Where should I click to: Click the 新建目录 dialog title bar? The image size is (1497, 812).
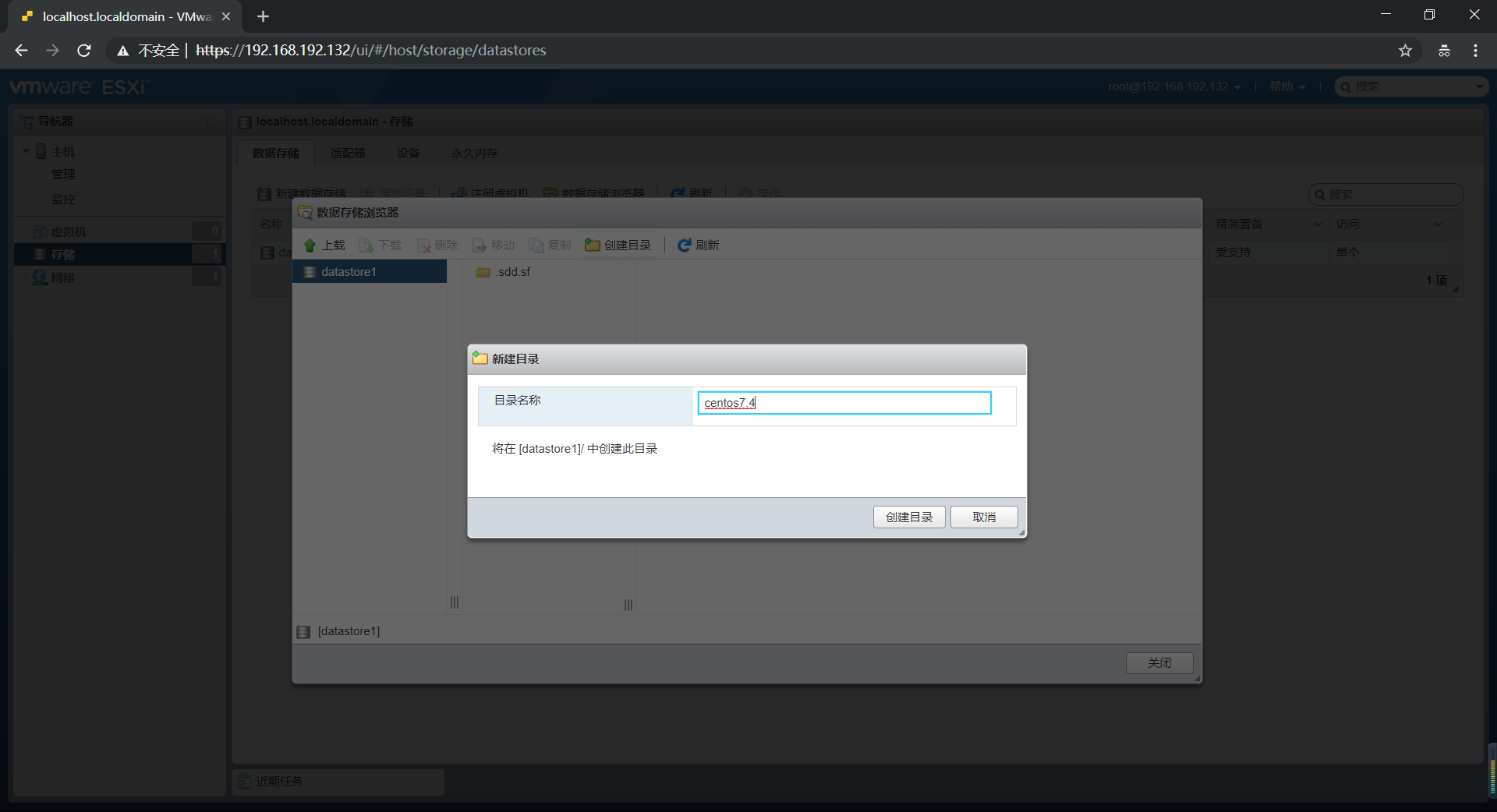tap(747, 359)
